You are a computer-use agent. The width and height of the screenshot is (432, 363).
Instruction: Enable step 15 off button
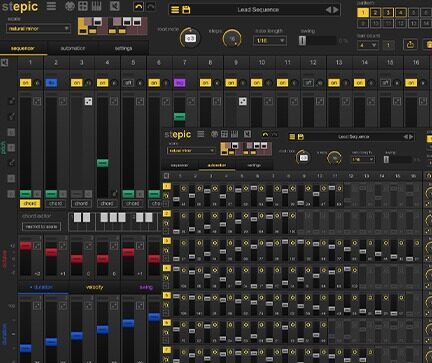[x=385, y=83]
